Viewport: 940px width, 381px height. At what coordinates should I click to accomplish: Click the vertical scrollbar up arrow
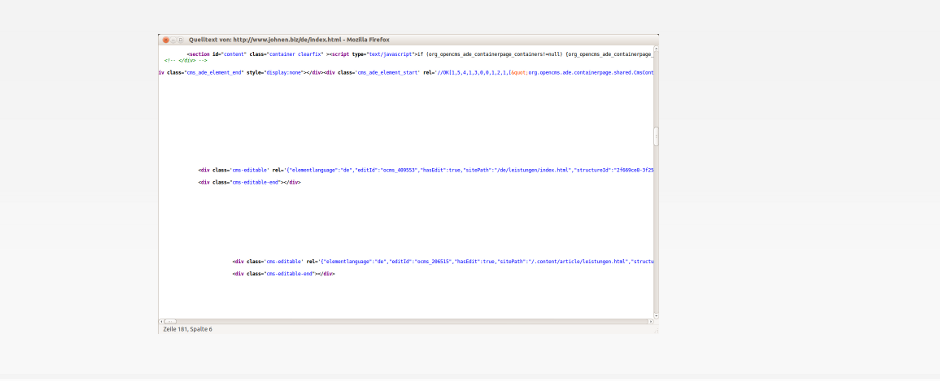tap(656, 49)
